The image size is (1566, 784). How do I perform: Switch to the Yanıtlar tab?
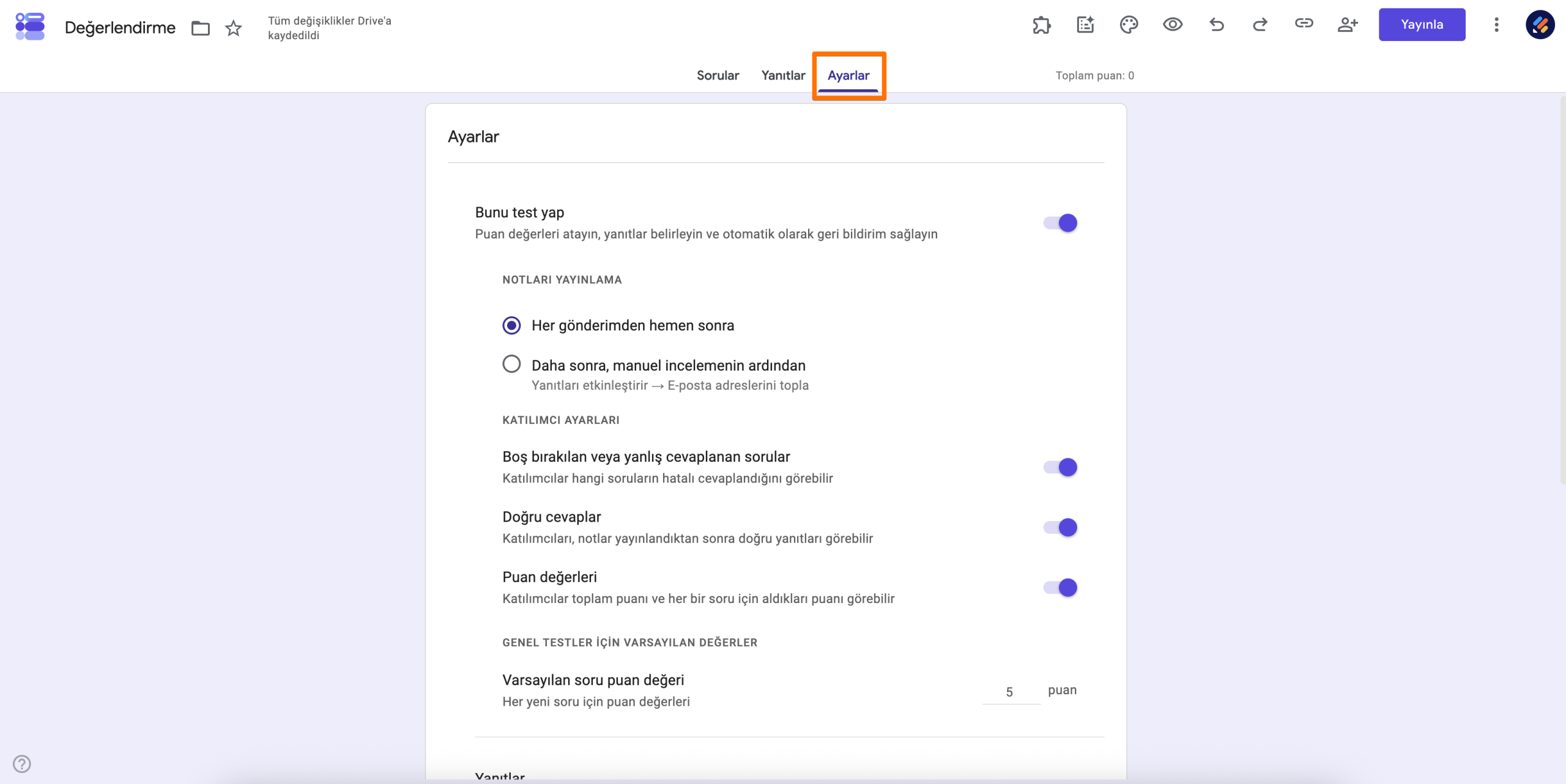click(783, 75)
